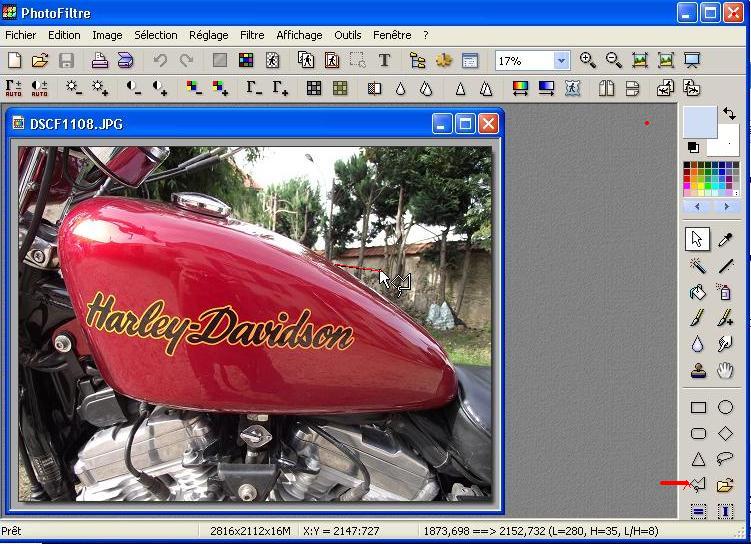Click the Gamma plus icon

(x=280, y=88)
